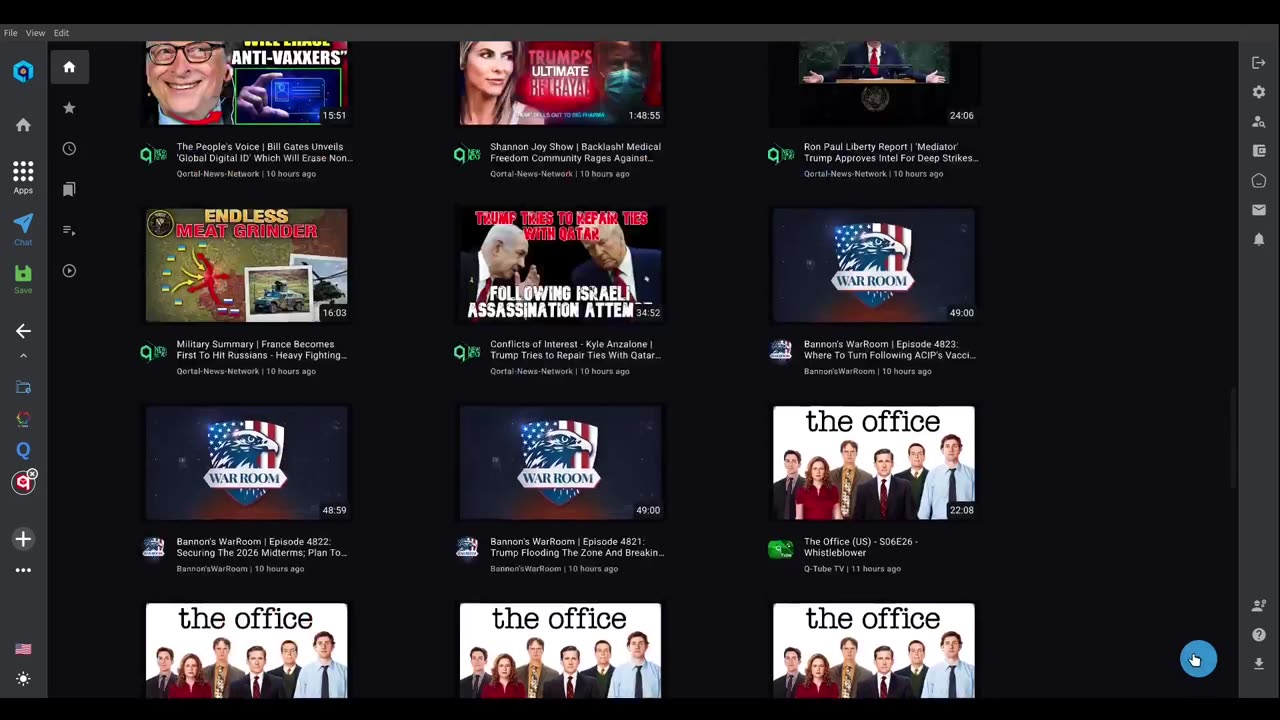This screenshot has height=720, width=1280.
Task: Go to the main Home icon
Action: point(23,125)
